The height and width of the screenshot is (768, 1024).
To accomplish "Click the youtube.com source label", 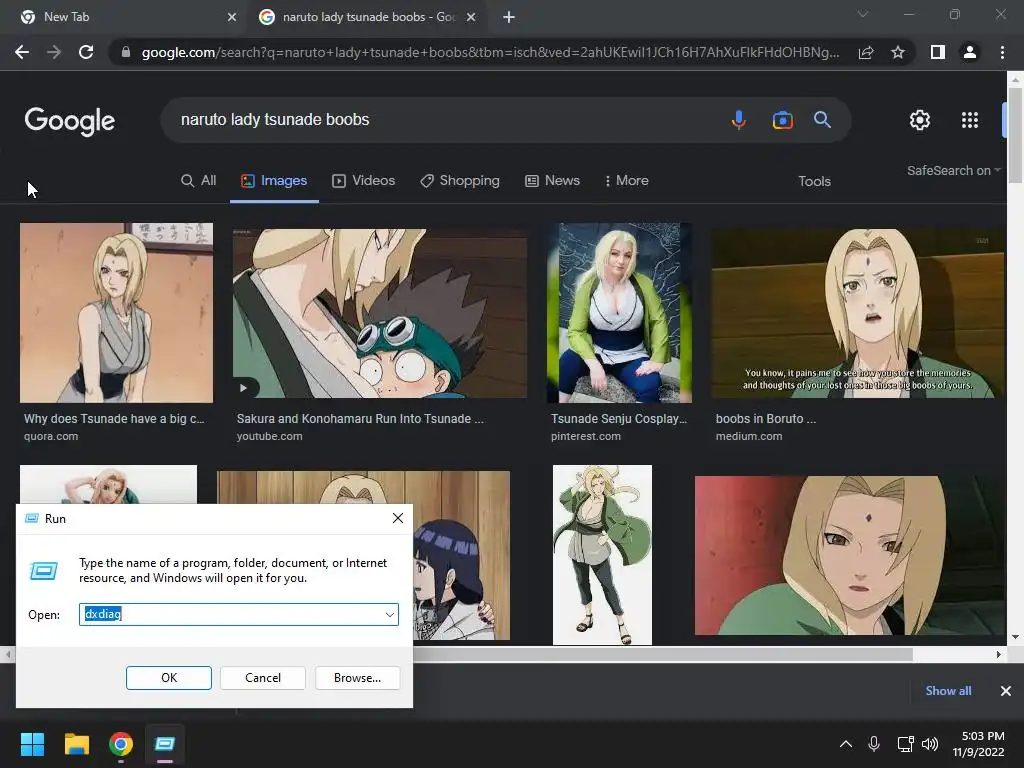I will (269, 436).
